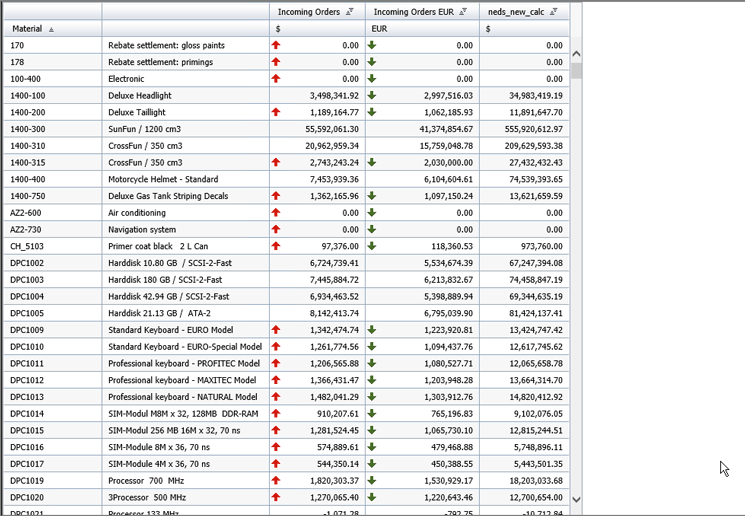Click red up arrow in DPC1009 Standard Keyboard row

tap(276, 330)
